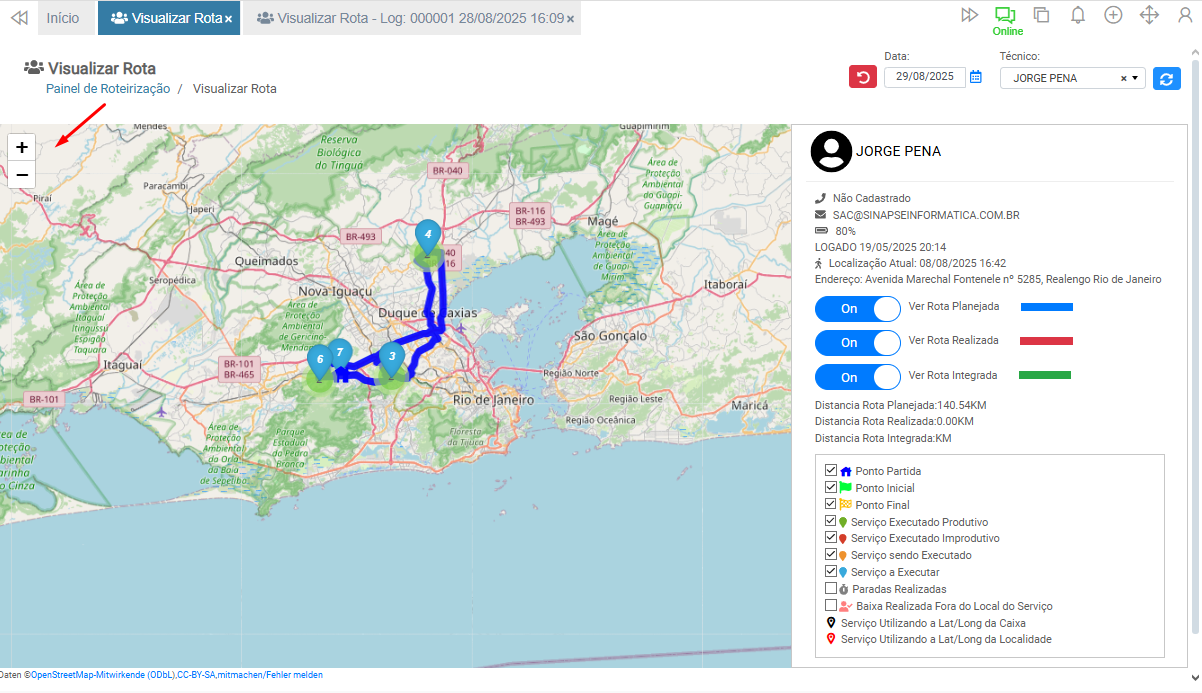Turn off Ver Rota Realizada switch
Image resolution: width=1202 pixels, height=693 pixels.
[x=858, y=343]
